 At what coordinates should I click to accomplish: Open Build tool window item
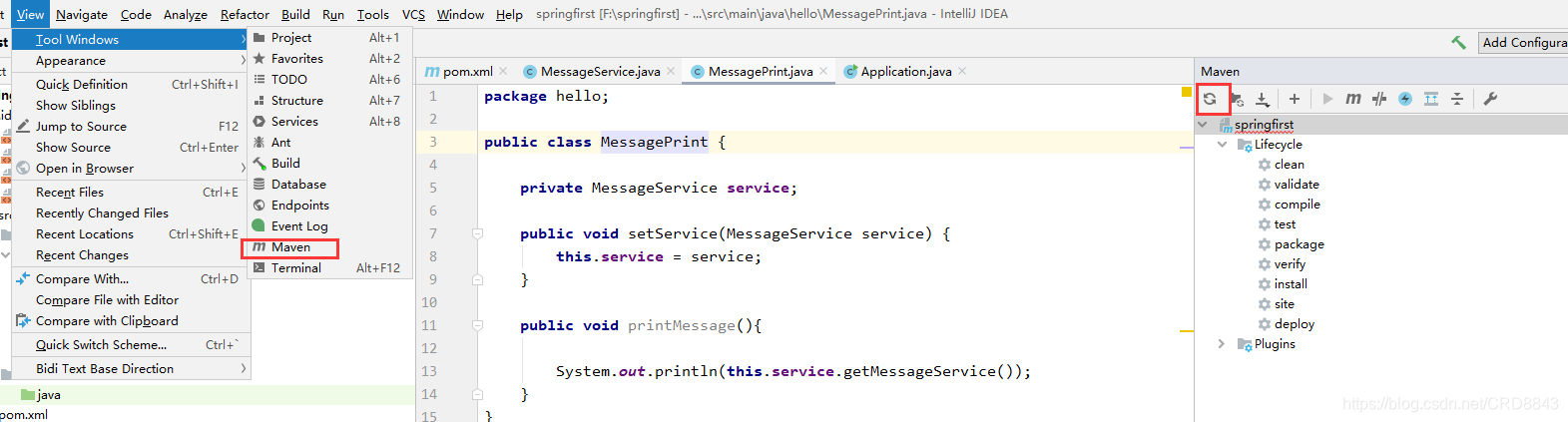[329, 164]
